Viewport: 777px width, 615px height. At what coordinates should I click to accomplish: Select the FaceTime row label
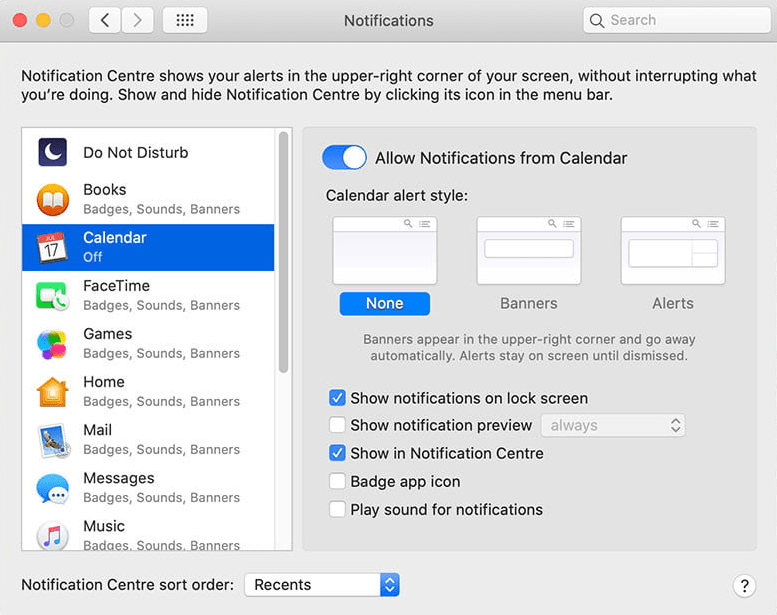click(116, 285)
